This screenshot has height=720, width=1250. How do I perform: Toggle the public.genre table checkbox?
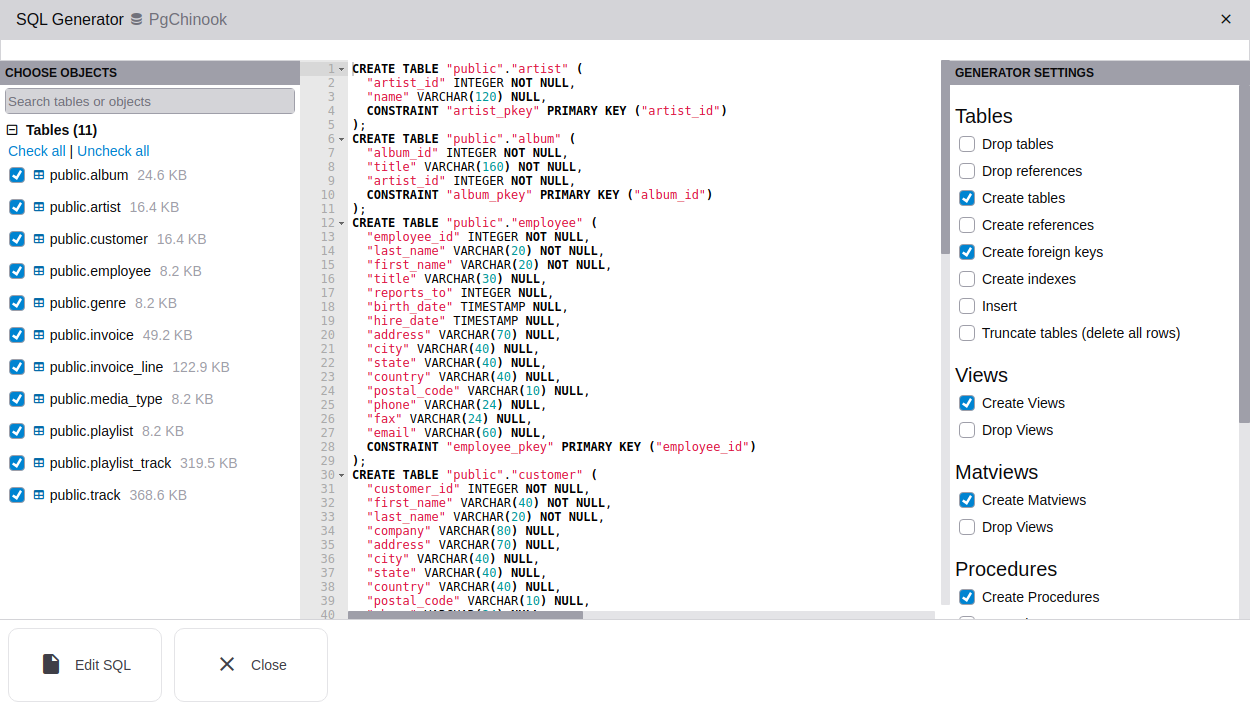click(17, 303)
